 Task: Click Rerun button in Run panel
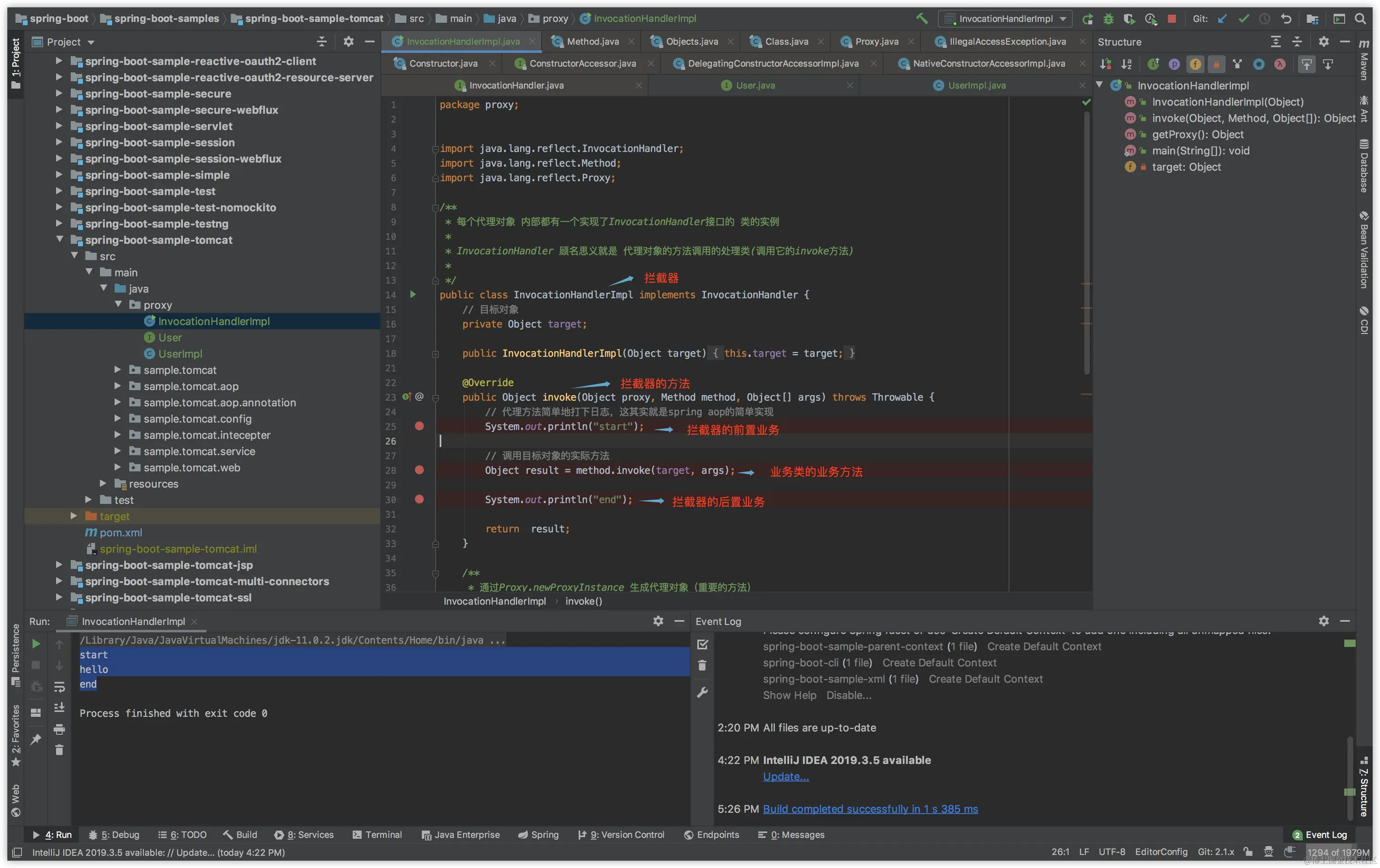pos(36,644)
